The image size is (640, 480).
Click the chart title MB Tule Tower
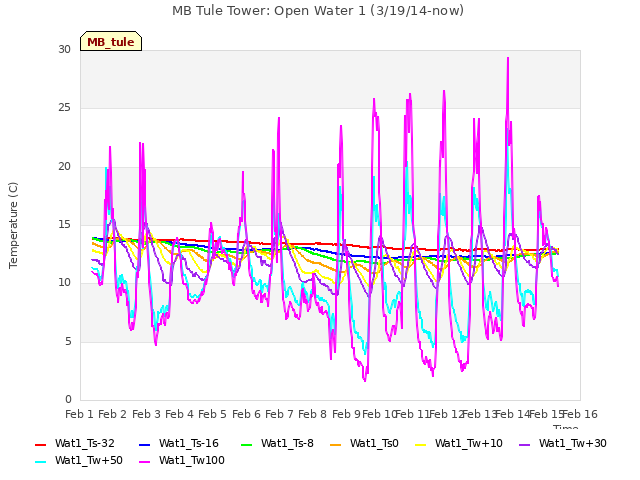pos(318,11)
